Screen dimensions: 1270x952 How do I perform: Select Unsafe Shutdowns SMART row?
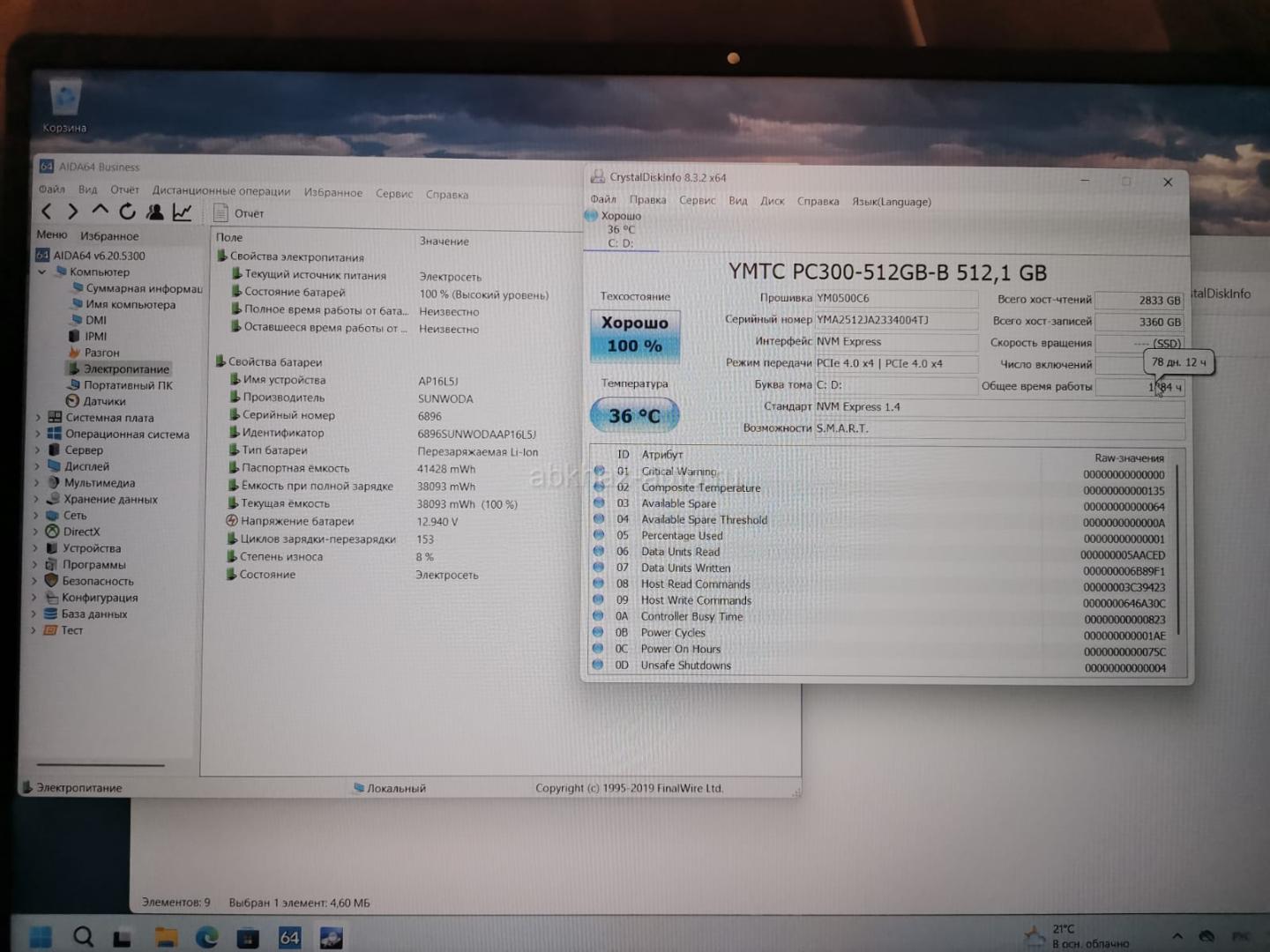coord(882,666)
